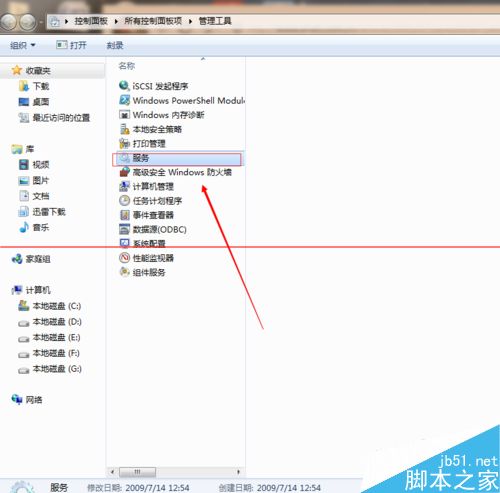Click the 文档 library icon
Viewport: 500px width, 493px height.
tap(24, 196)
